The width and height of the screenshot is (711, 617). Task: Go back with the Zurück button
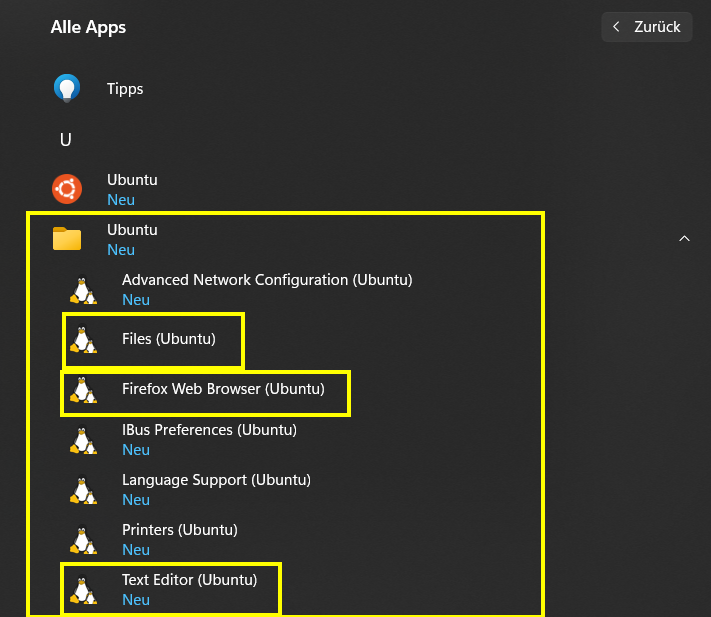[647, 27]
